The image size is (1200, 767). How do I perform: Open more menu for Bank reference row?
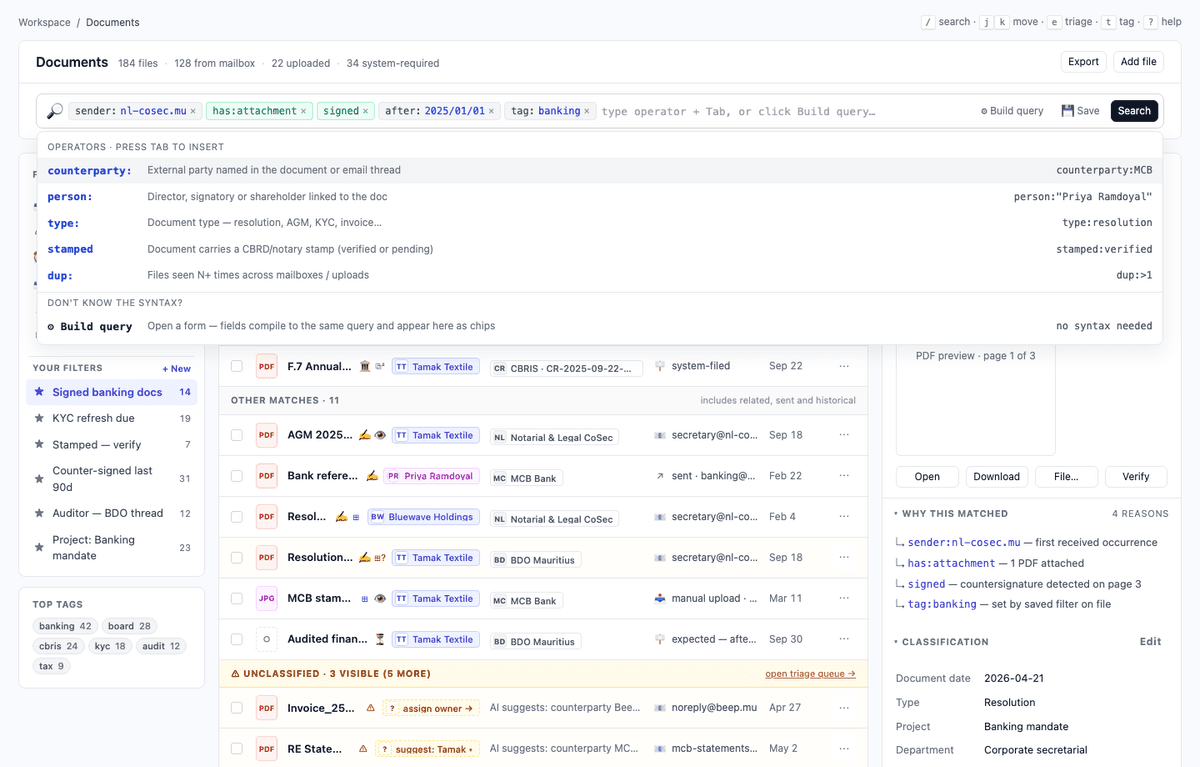845,476
